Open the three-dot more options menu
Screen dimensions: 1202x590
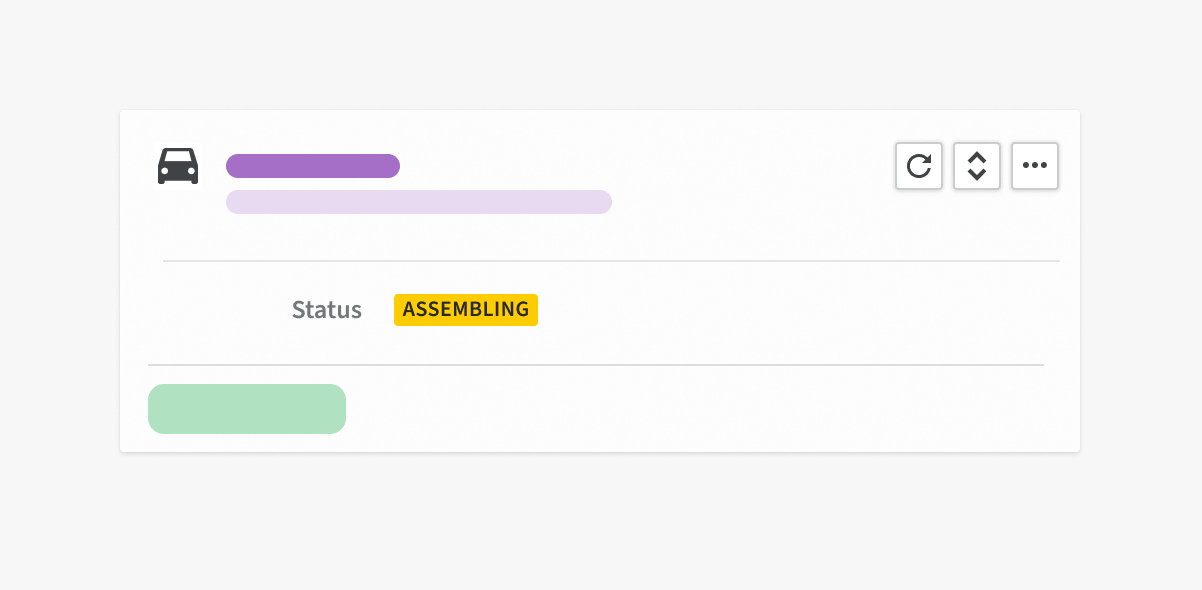(1035, 166)
